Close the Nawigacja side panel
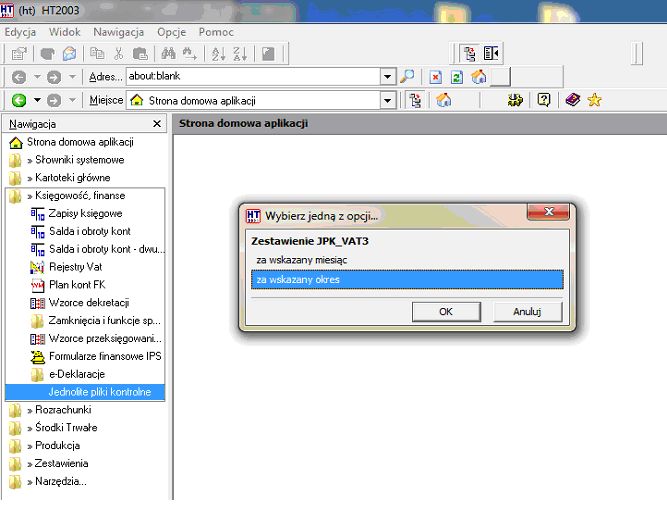This screenshot has height=517, width=667. [x=157, y=124]
